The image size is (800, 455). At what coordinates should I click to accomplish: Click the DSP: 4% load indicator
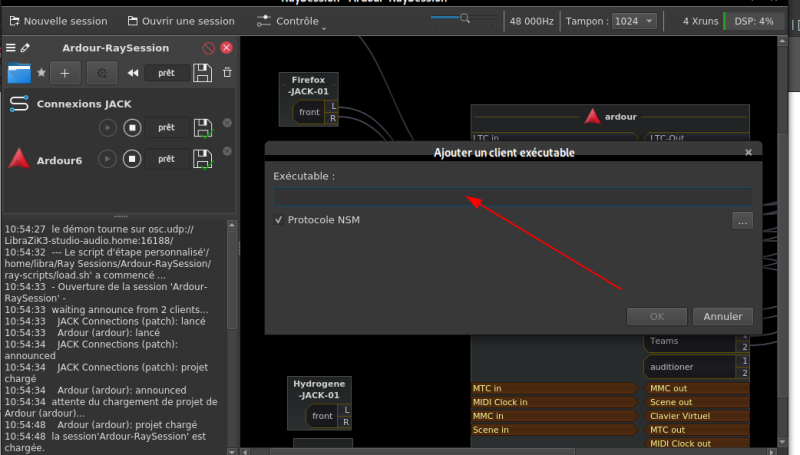pos(754,21)
